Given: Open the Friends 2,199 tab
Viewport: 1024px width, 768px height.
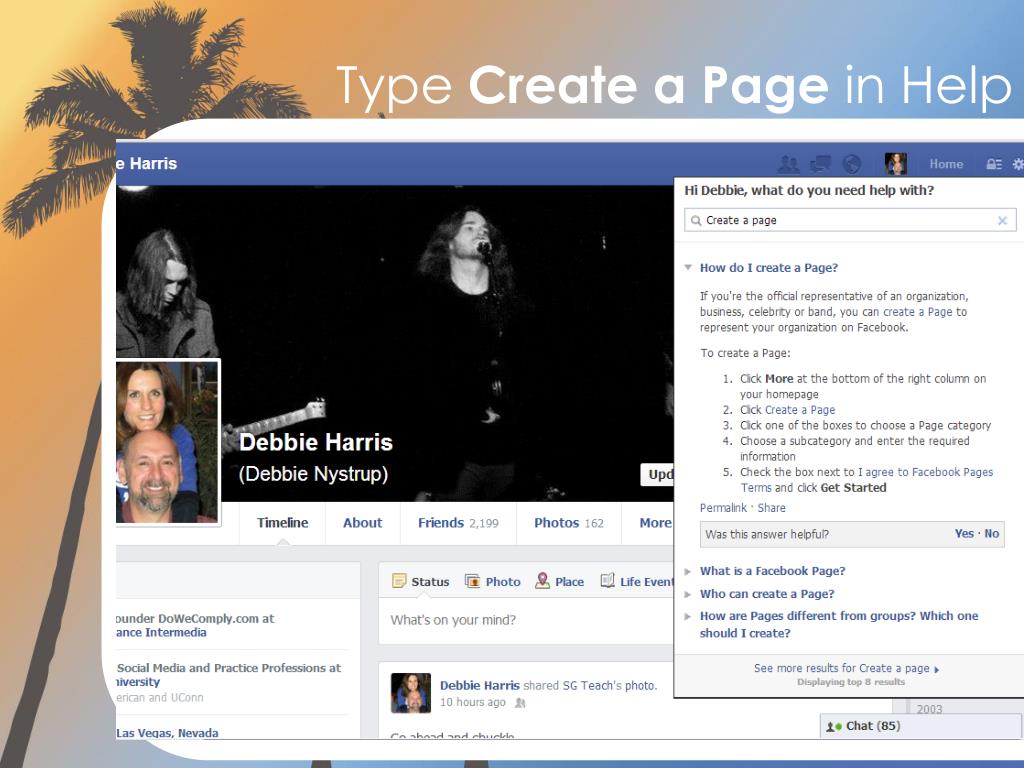Looking at the screenshot, I should pyautogui.click(x=458, y=522).
